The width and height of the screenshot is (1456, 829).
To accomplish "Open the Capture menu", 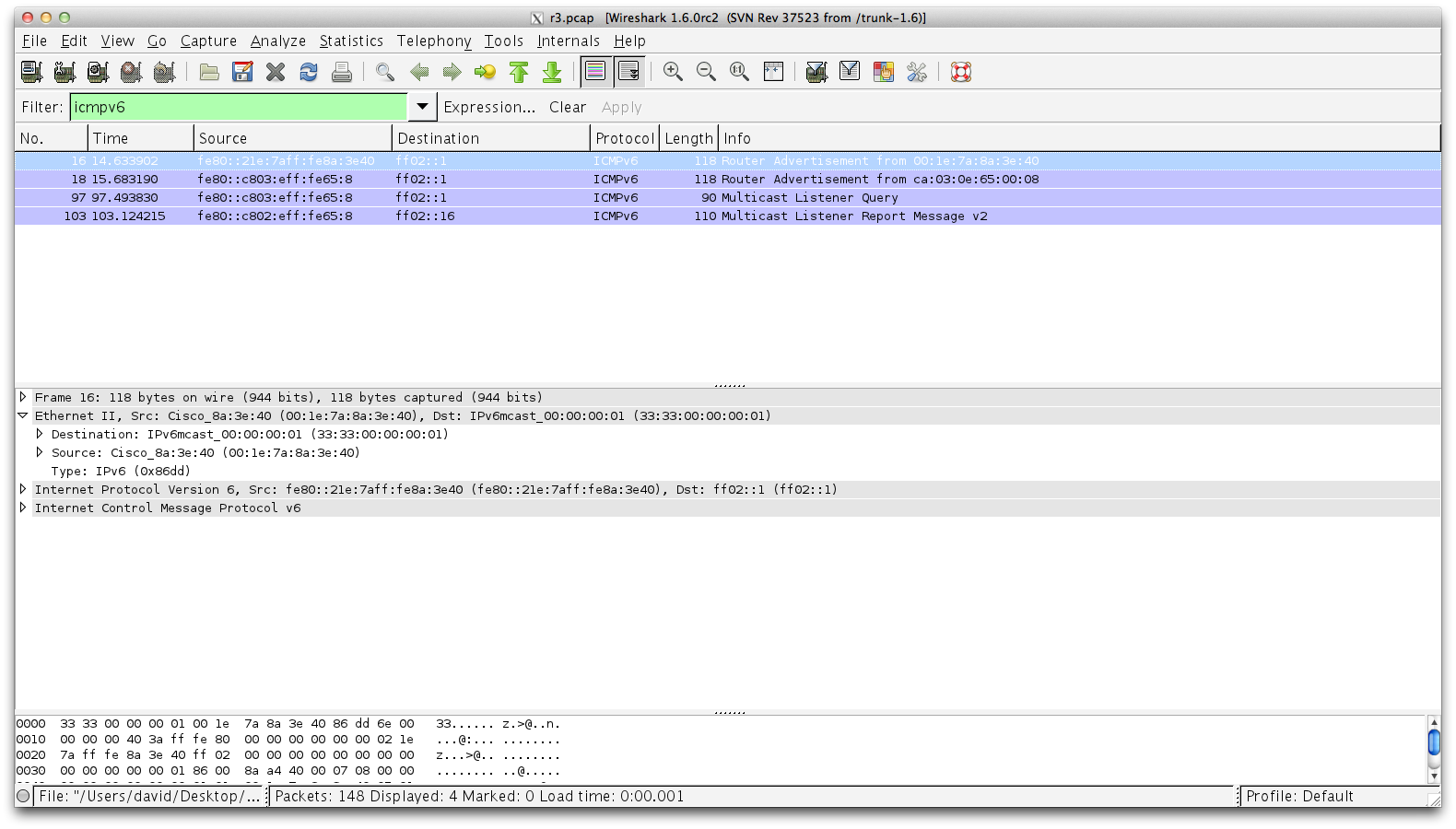I will pyautogui.click(x=208, y=41).
